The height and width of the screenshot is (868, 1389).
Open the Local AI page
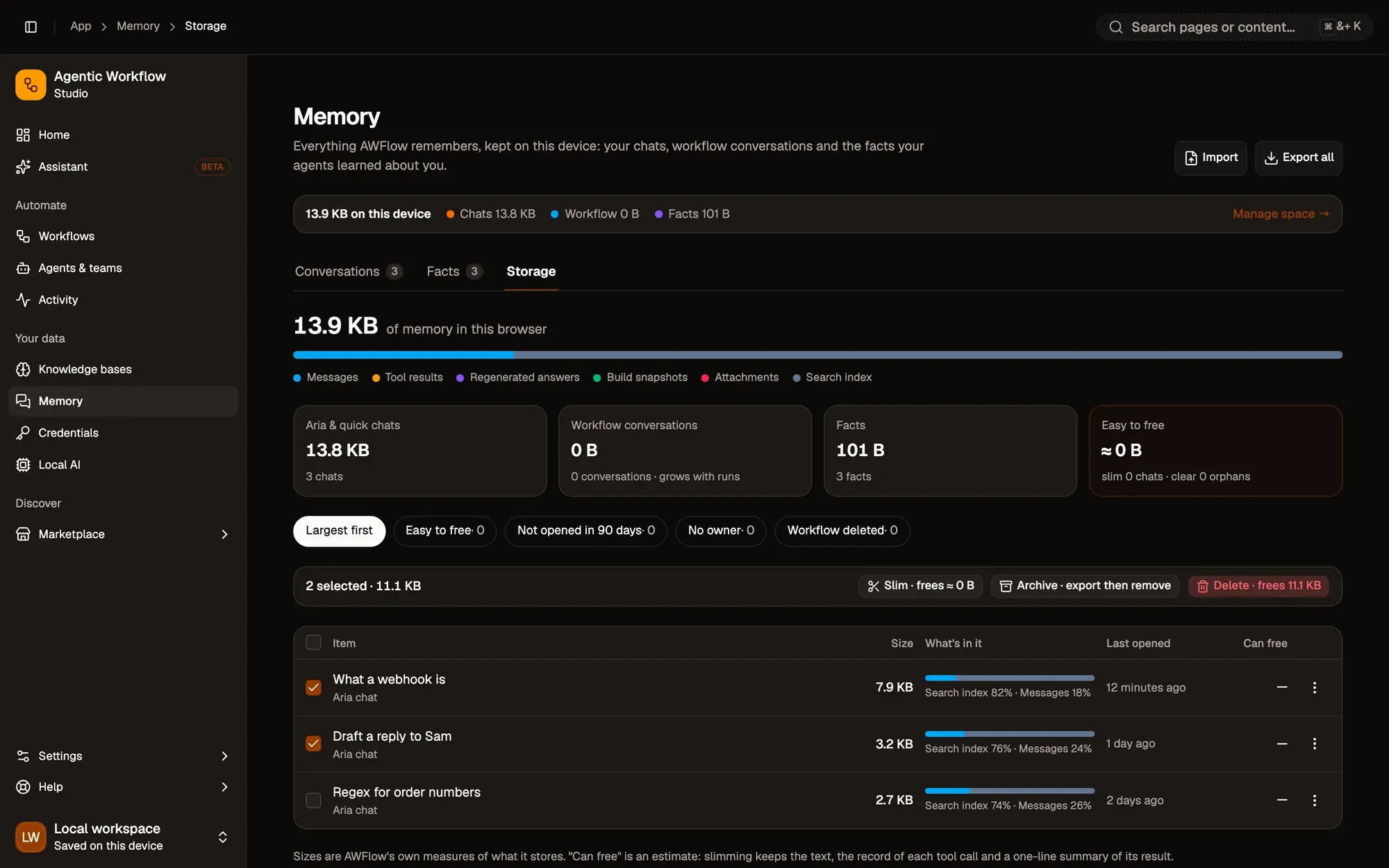(123, 465)
